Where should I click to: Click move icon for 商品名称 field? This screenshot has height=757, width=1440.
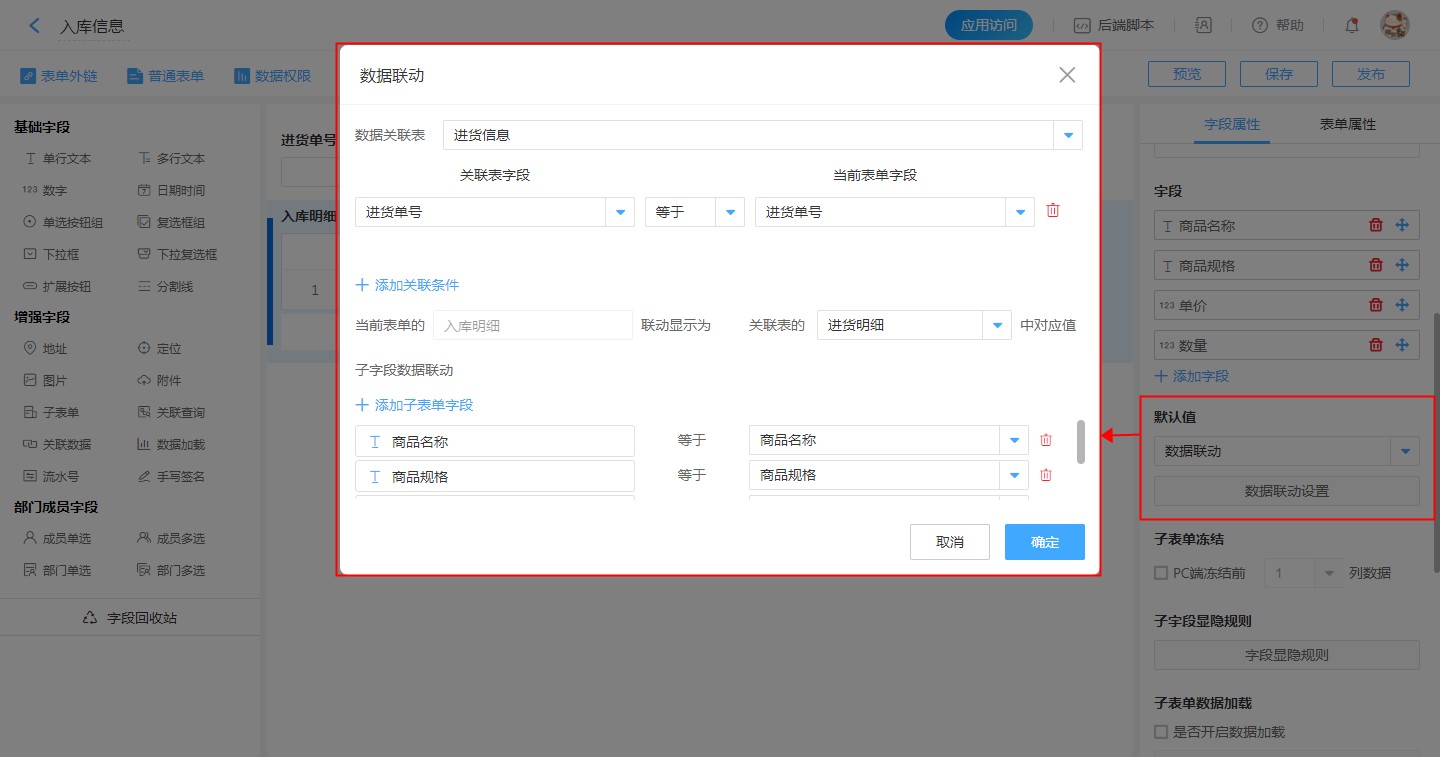1402,225
